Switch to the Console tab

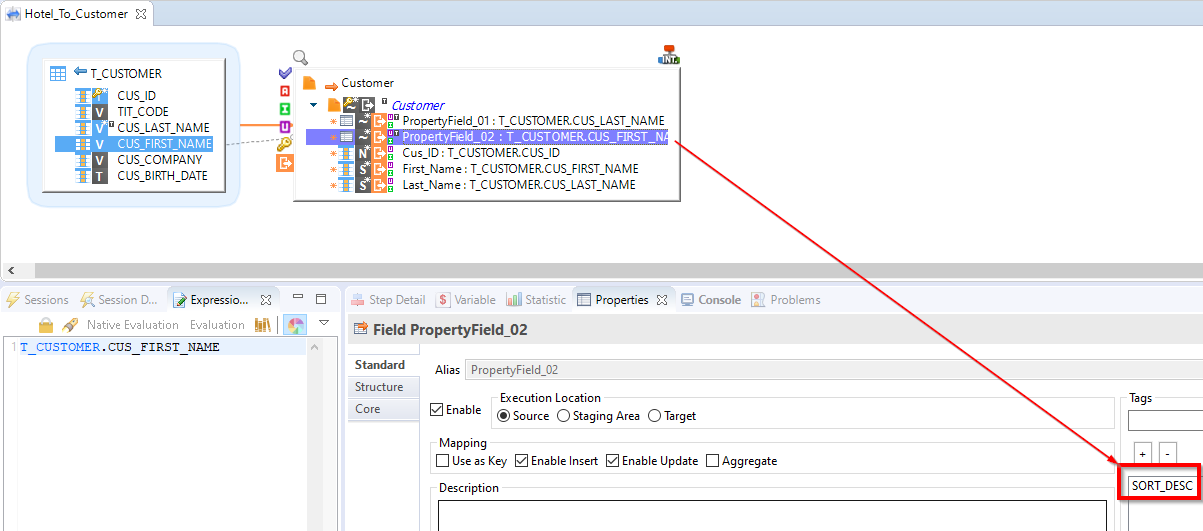pos(710,300)
